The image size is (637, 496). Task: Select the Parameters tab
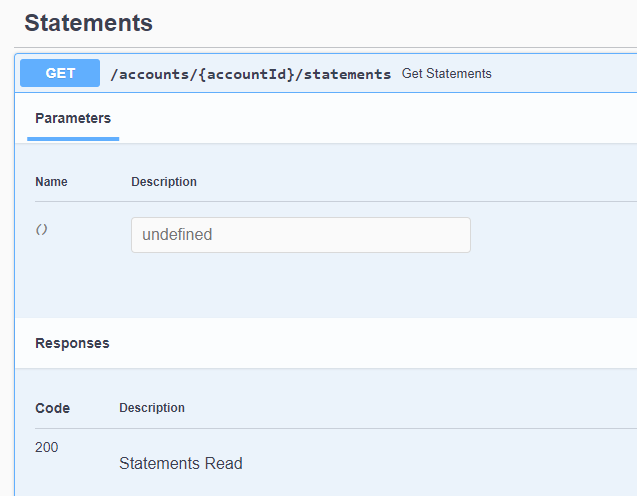pos(73,118)
